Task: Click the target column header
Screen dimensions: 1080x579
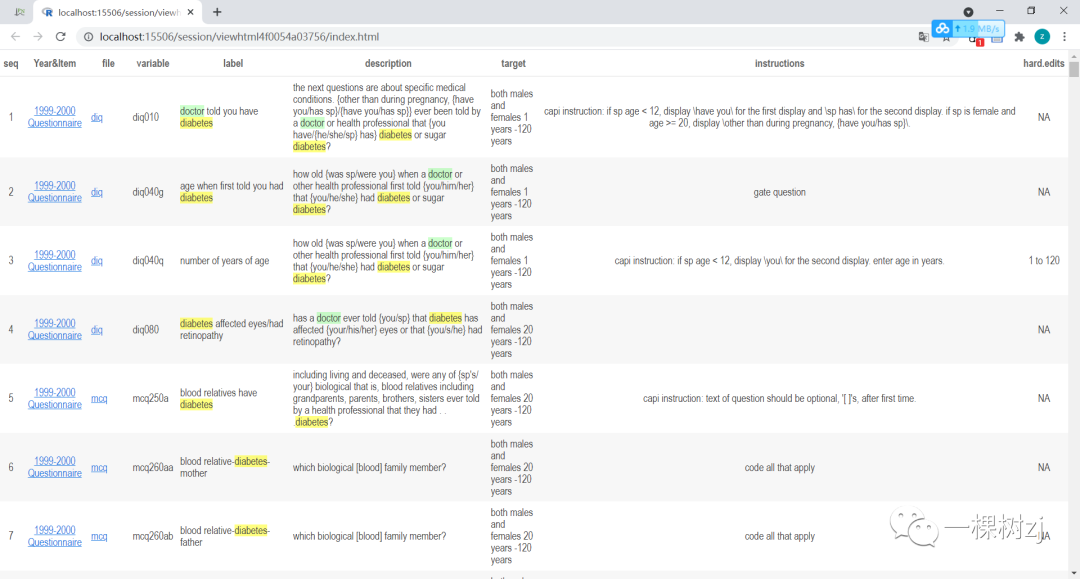Action: [513, 63]
